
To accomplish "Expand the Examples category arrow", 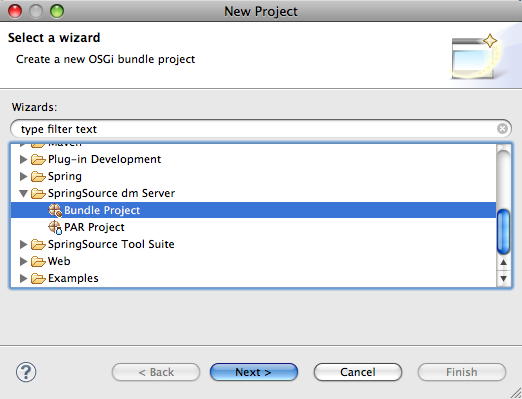I will tap(23, 278).
